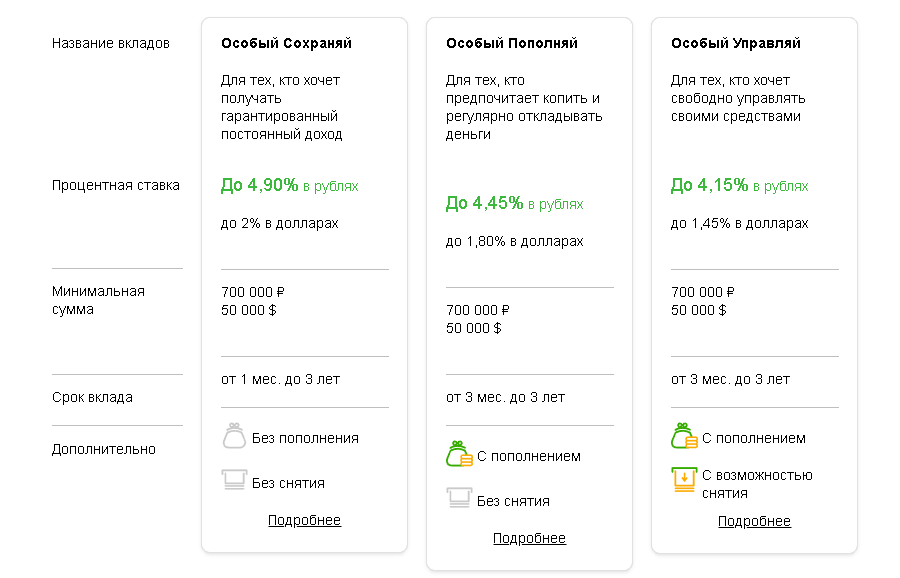Select the Особый Управляй deposit title
The image size is (900, 578).
click(736, 43)
